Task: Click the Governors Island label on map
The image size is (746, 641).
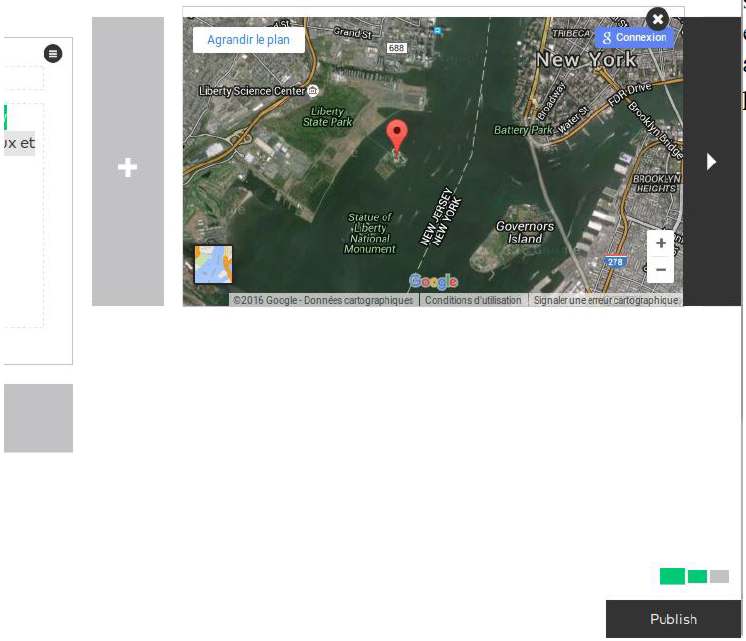Action: pyautogui.click(x=524, y=233)
